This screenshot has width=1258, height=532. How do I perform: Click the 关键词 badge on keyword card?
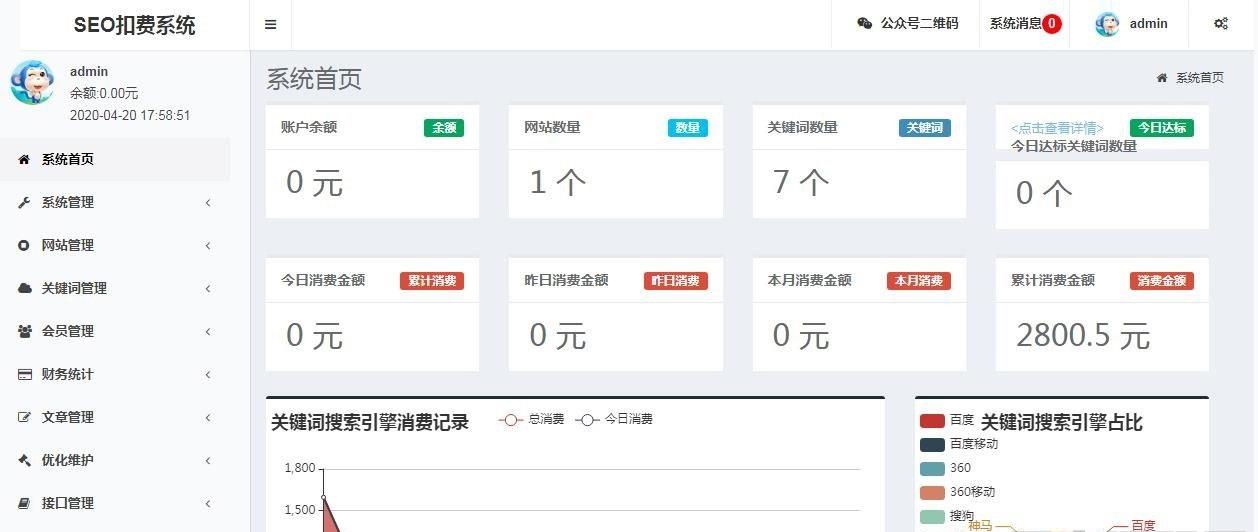pyautogui.click(x=925, y=128)
